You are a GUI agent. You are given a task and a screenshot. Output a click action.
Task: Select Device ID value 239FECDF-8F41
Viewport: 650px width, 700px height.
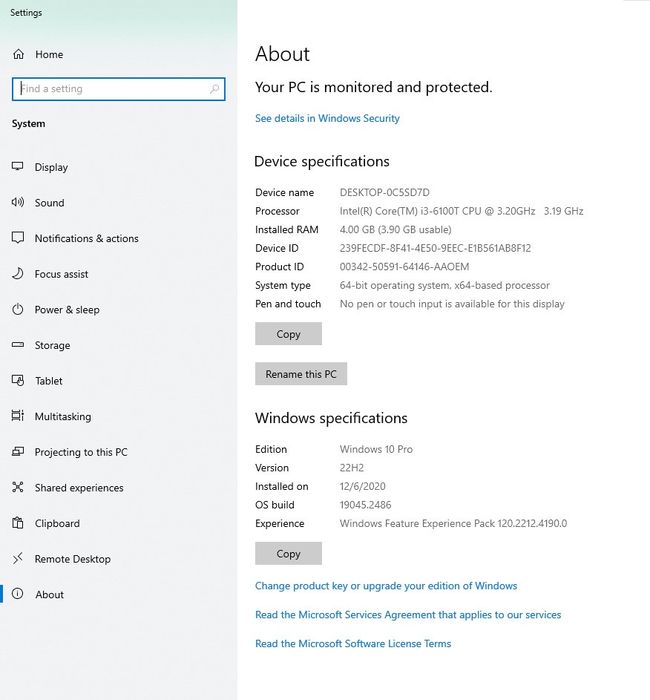coord(435,248)
